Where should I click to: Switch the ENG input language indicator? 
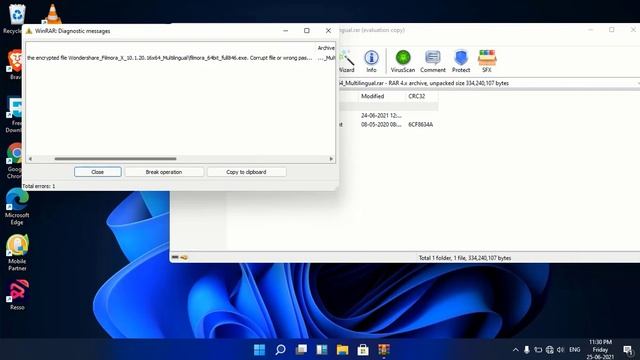[575, 350]
